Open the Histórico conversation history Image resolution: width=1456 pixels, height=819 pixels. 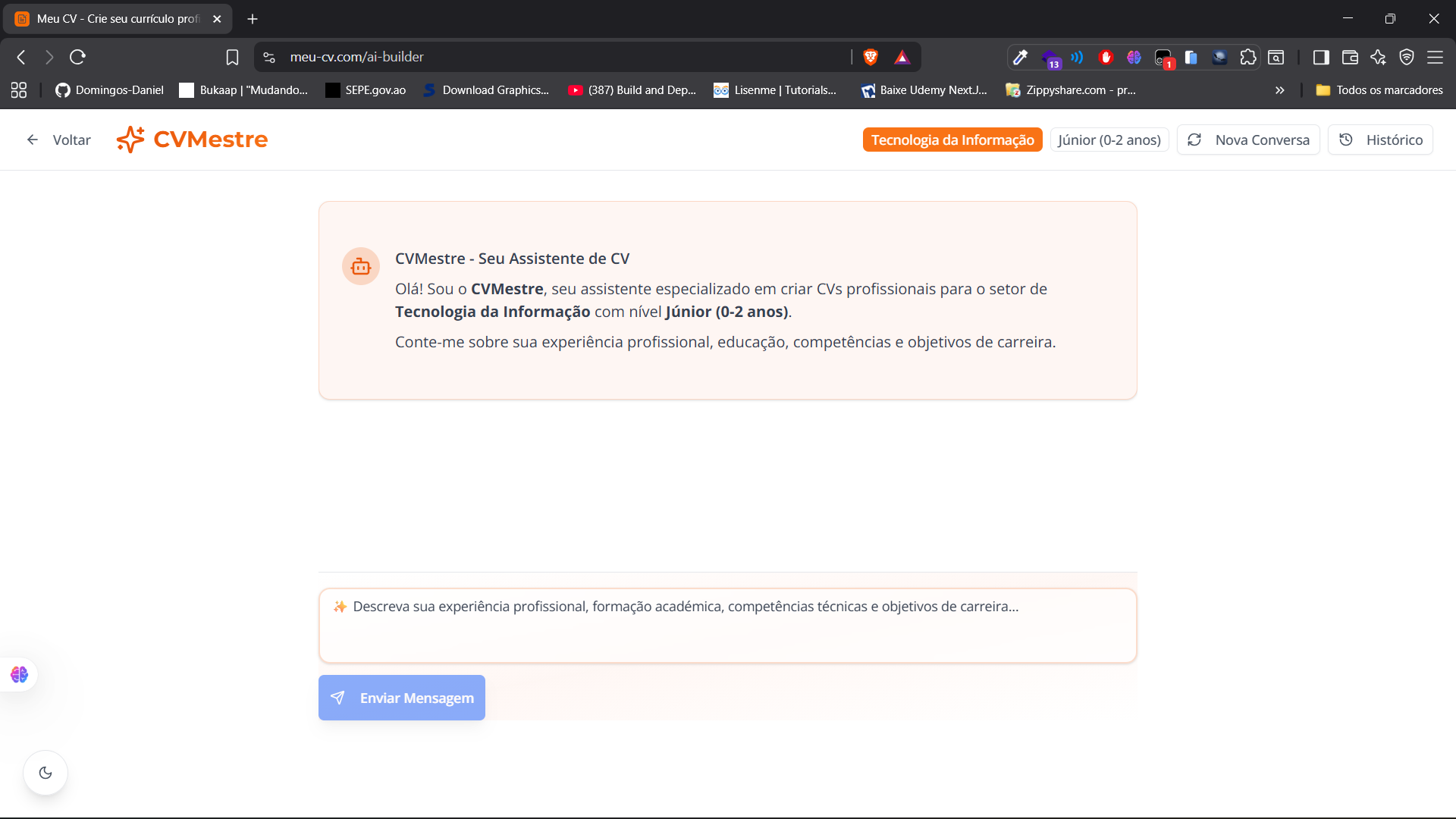(1380, 140)
